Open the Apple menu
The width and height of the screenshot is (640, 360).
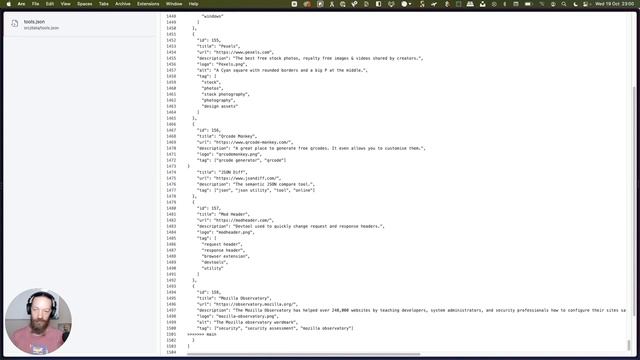9,4
